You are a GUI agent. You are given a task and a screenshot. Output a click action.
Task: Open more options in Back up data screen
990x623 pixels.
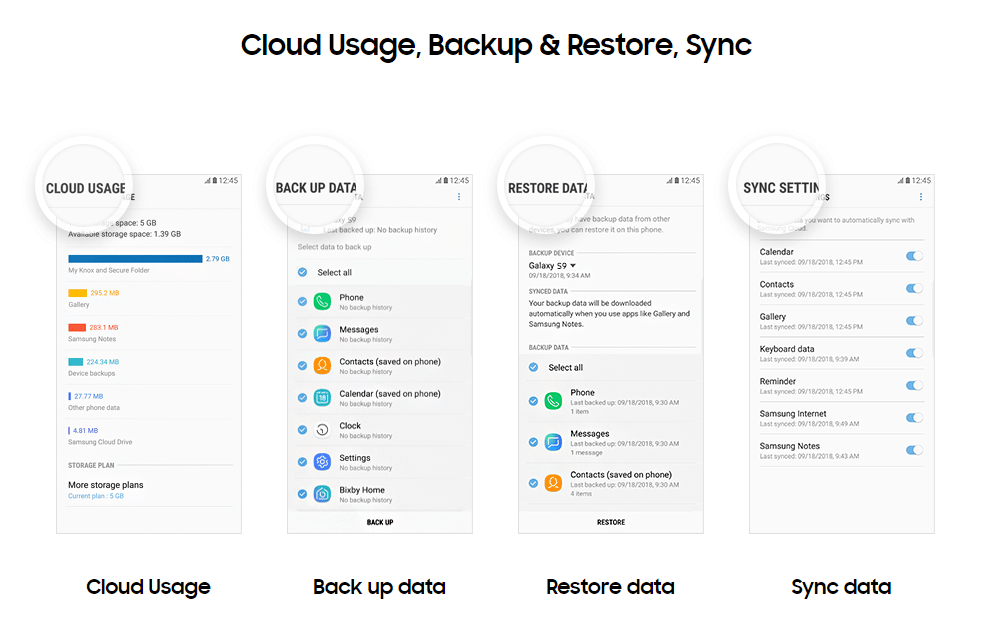[x=458, y=197]
